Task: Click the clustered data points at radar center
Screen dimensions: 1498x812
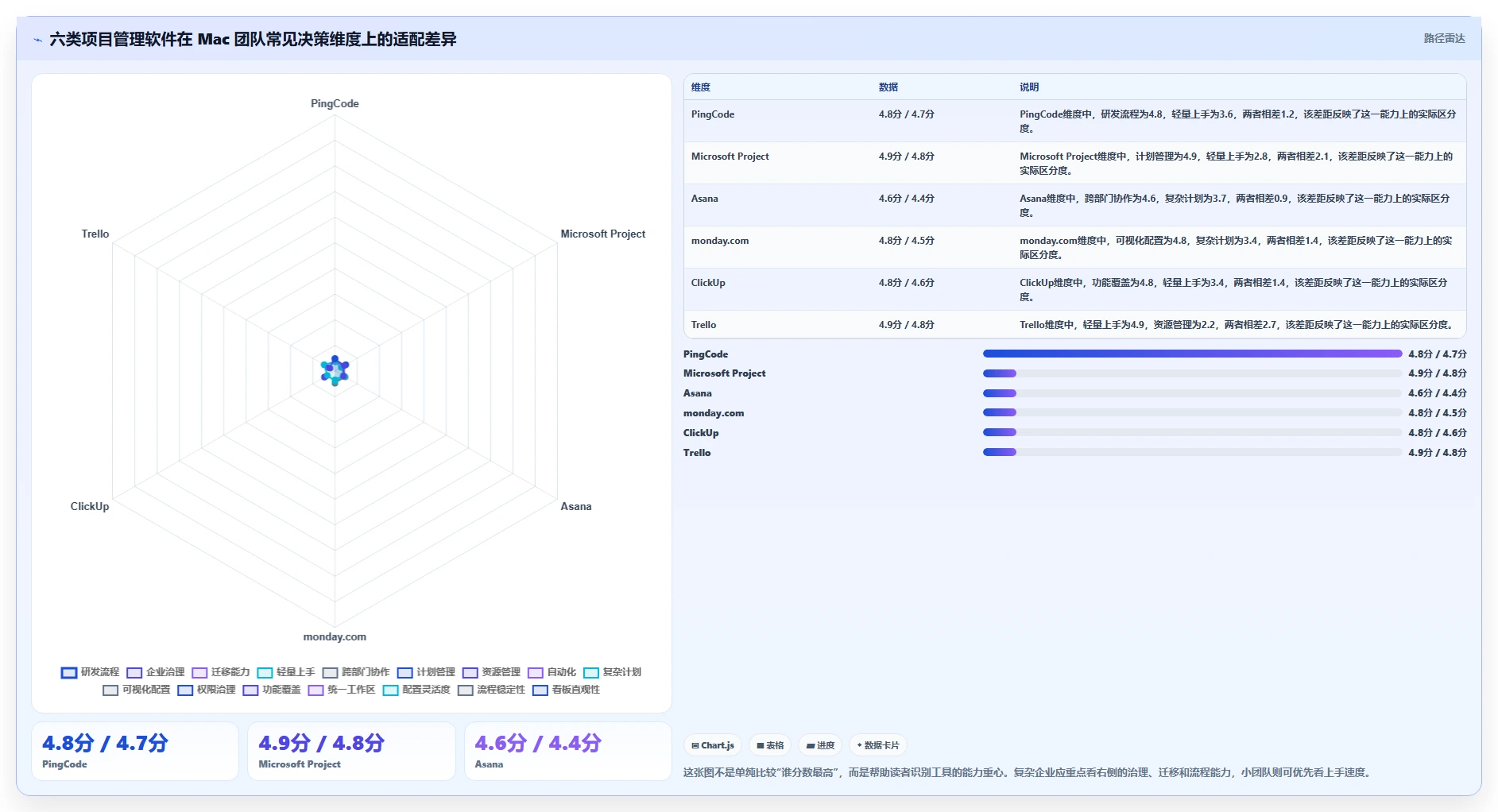Action: pyautogui.click(x=335, y=370)
